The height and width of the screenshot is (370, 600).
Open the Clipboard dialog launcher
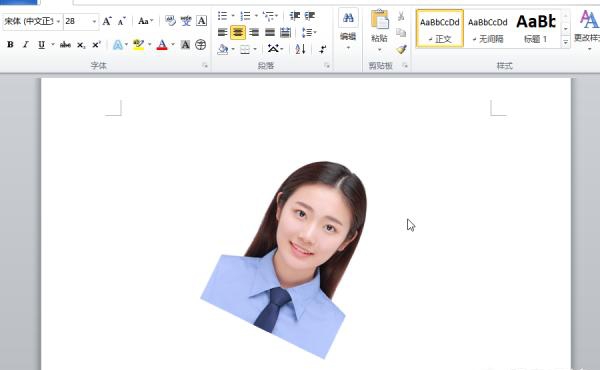tap(405, 66)
